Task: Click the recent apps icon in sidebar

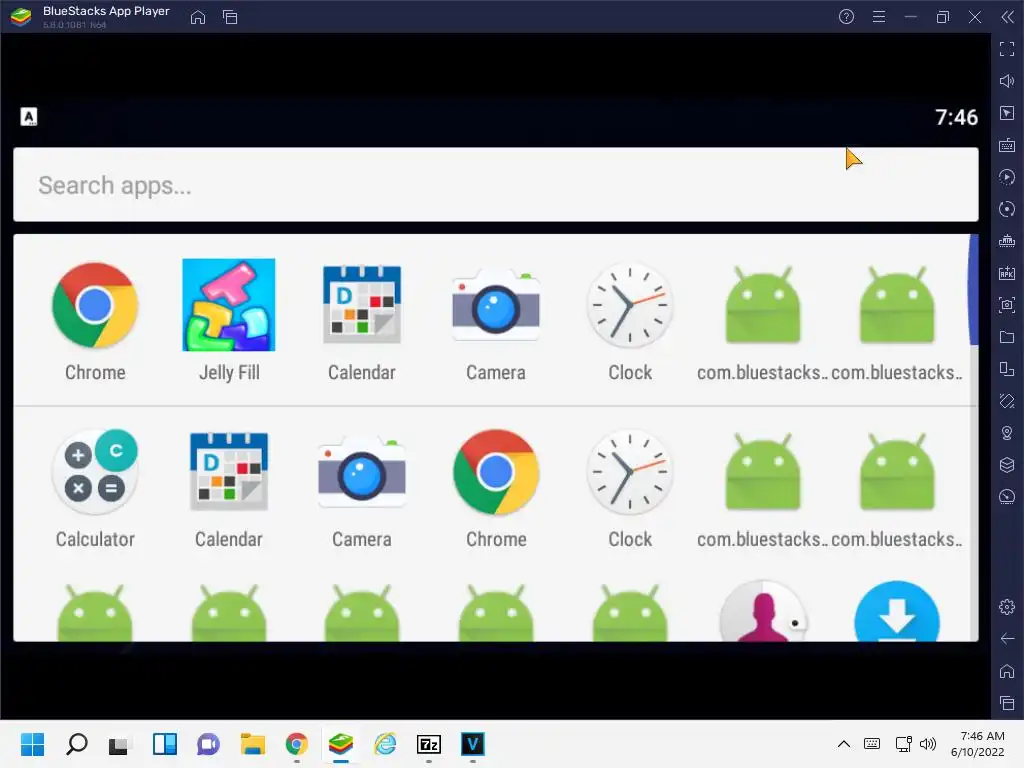Action: click(1007, 703)
